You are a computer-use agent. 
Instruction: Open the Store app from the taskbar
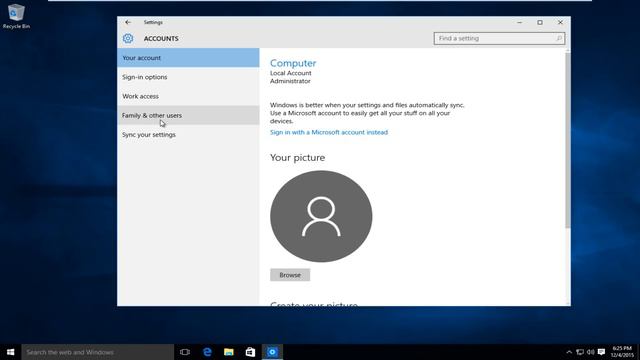(250, 352)
